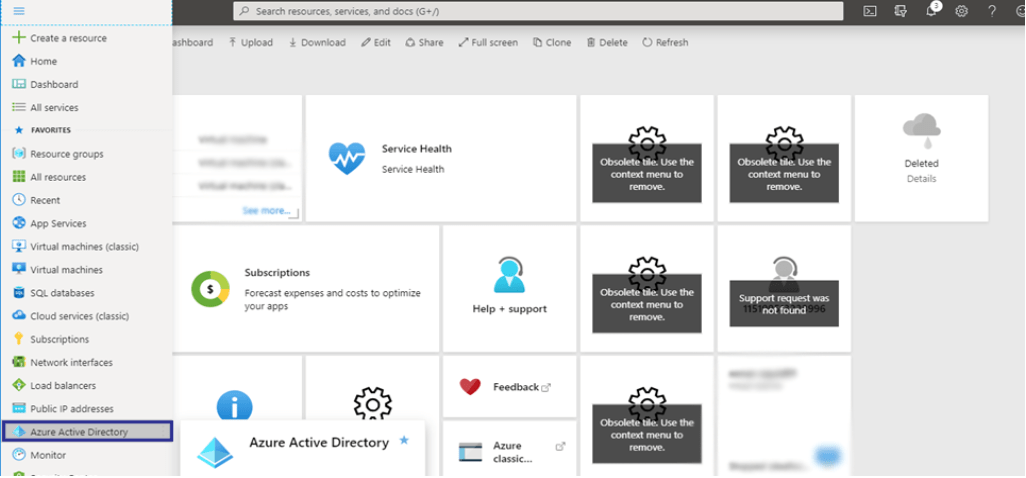Upload a dashboard via Upload button
Image resolution: width=1026 pixels, height=478 pixels.
coord(251,43)
